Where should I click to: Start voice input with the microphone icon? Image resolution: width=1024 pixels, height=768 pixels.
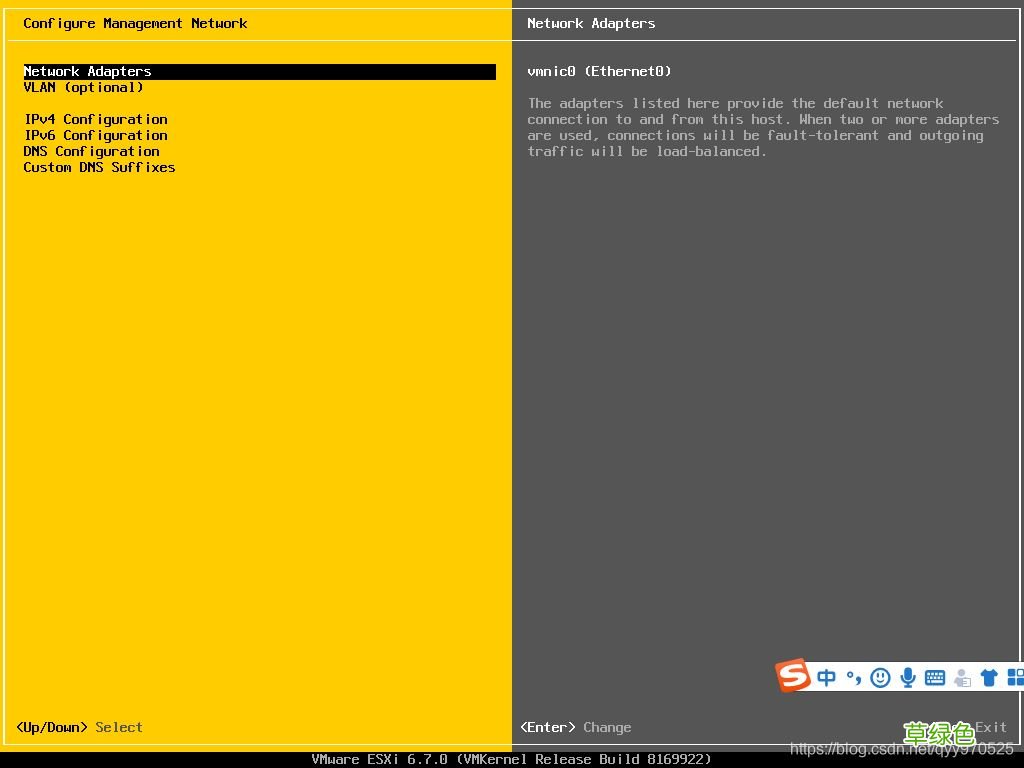(908, 678)
